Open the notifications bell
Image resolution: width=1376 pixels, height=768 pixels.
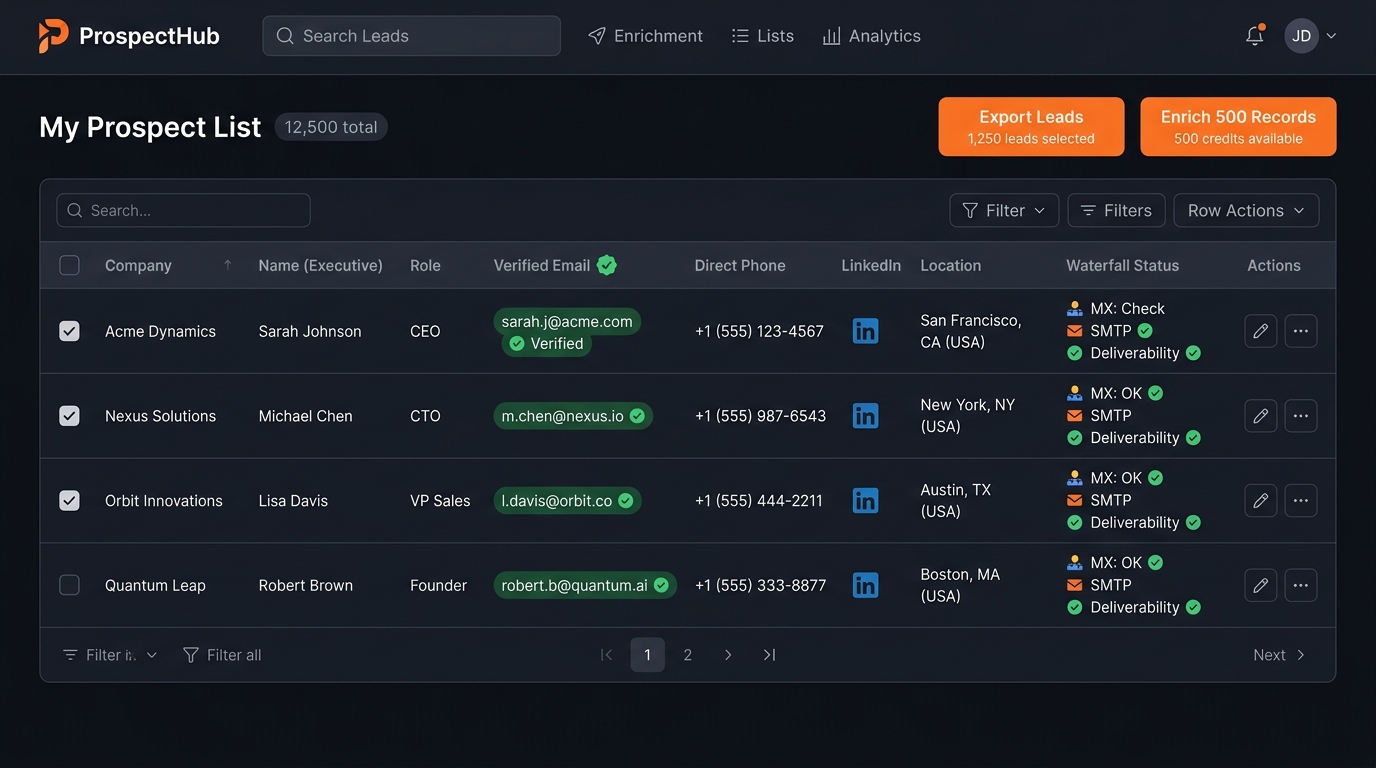pyautogui.click(x=1255, y=36)
